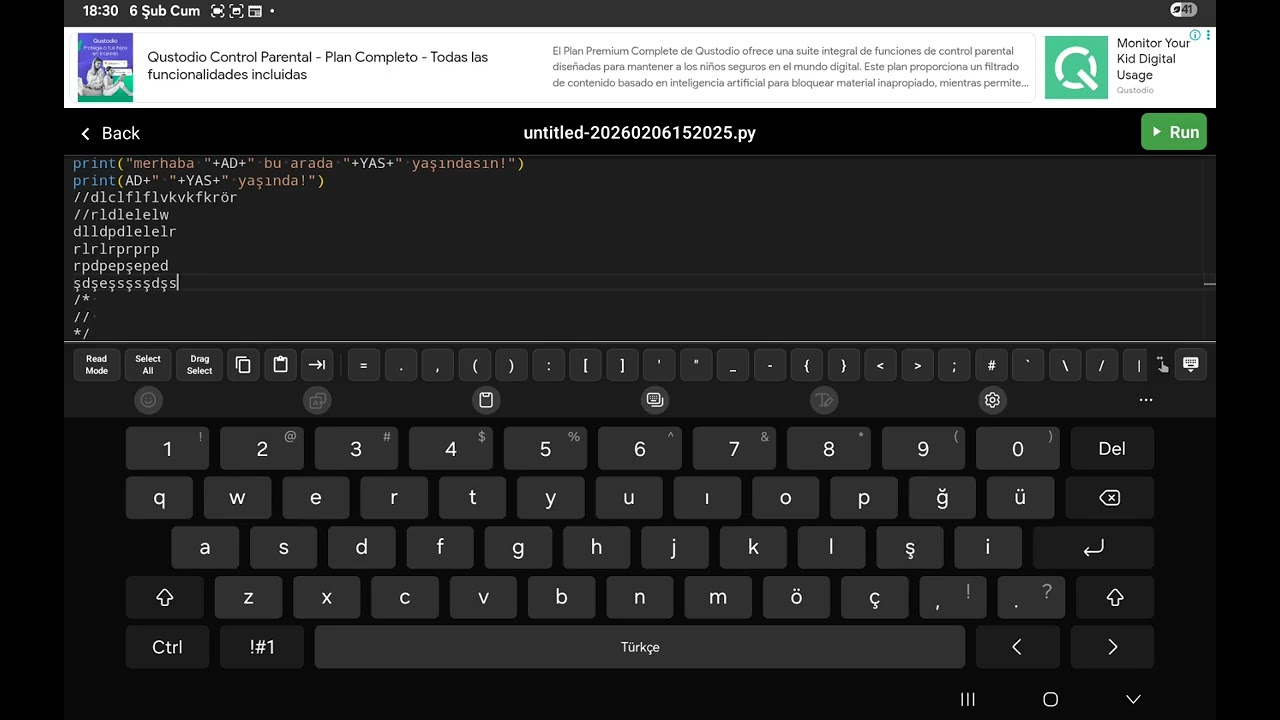Place the cursor in line '//rldlelelw'

[x=121, y=214]
